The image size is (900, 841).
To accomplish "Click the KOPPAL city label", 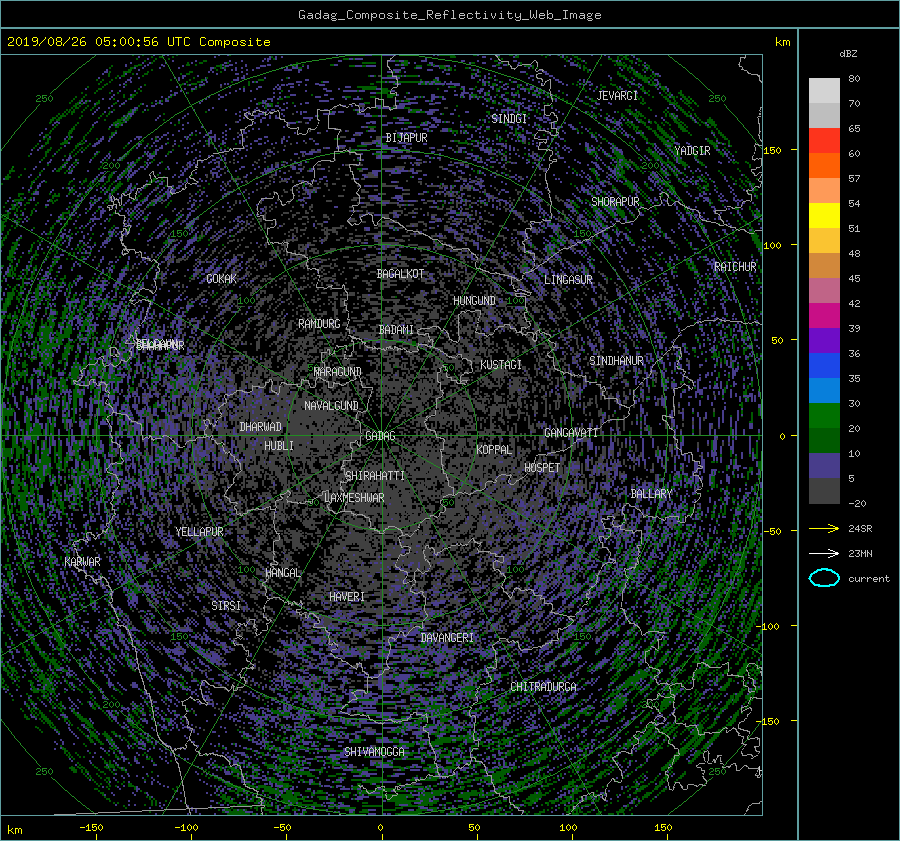I will point(494,450).
